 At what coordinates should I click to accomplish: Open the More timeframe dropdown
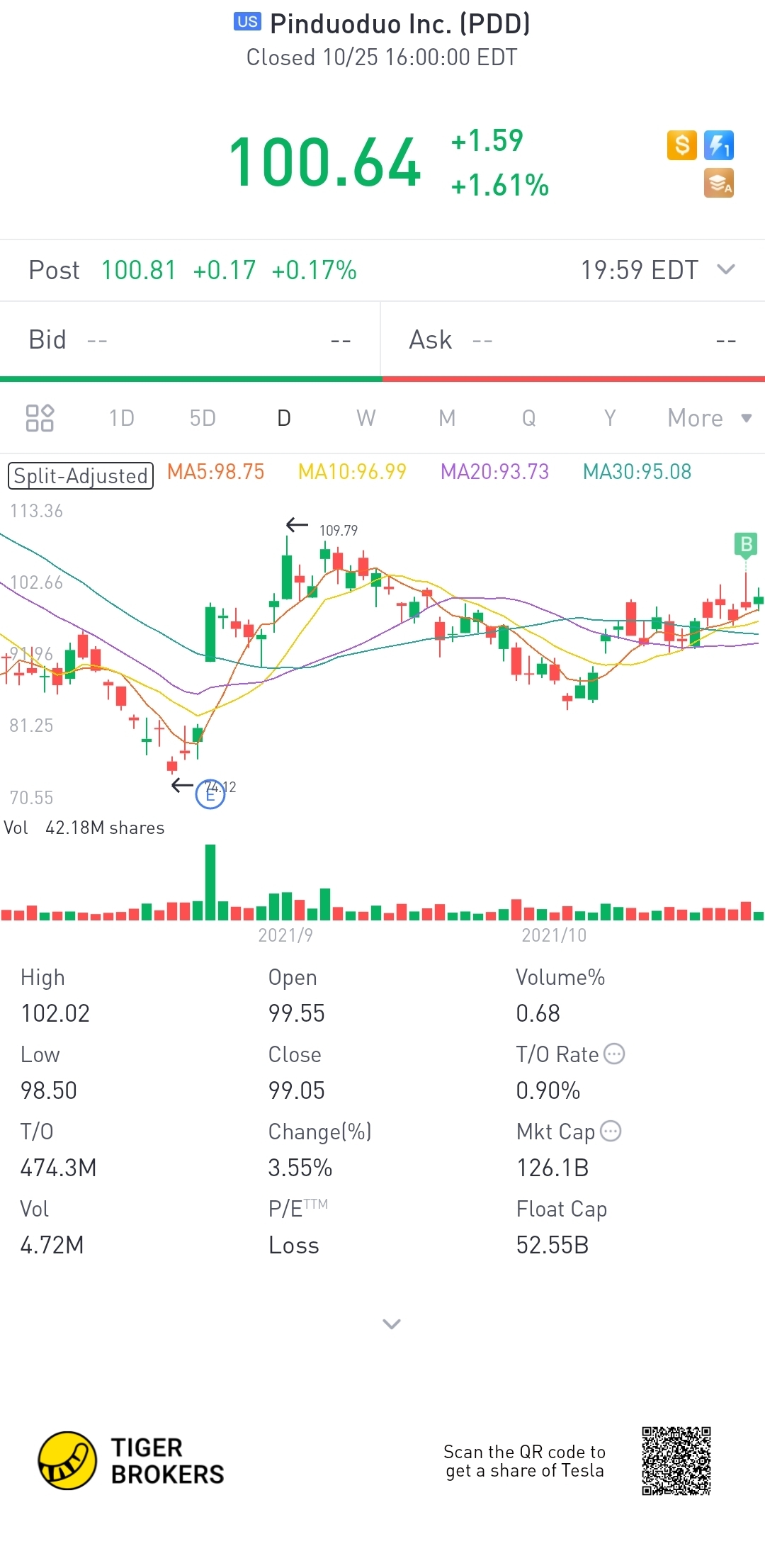(x=710, y=418)
